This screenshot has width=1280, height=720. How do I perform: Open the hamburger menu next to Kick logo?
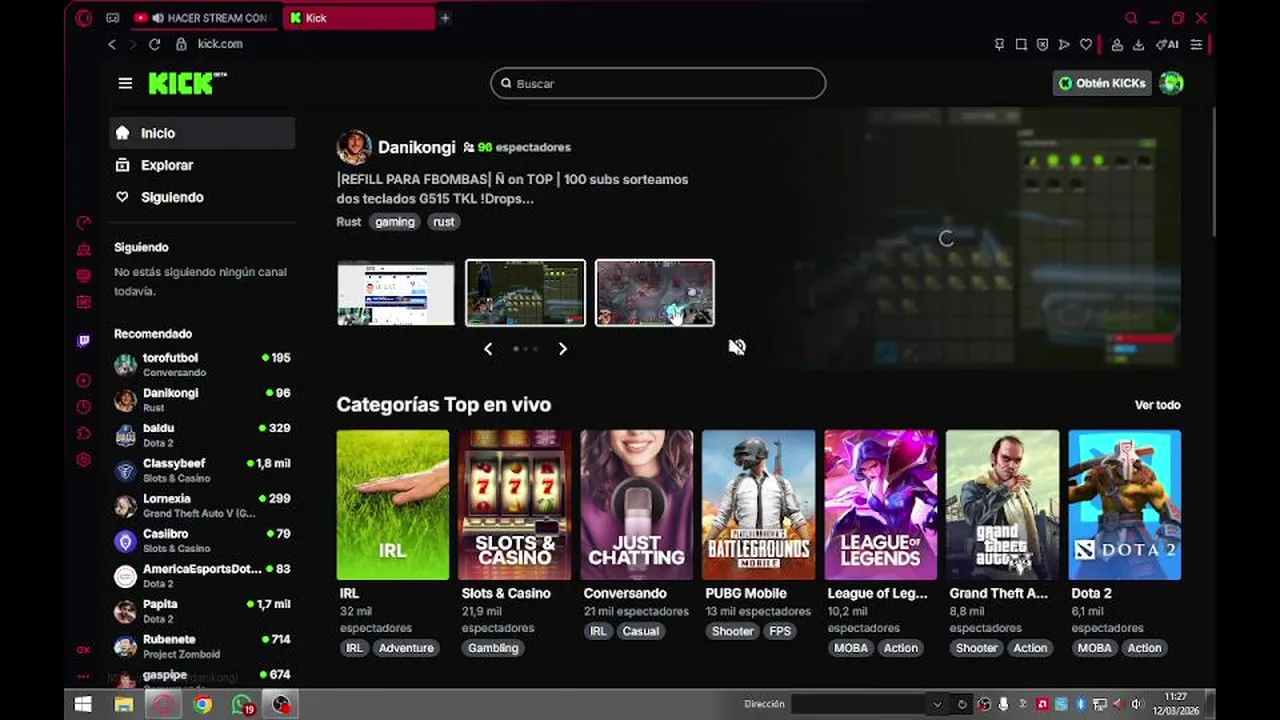(125, 83)
